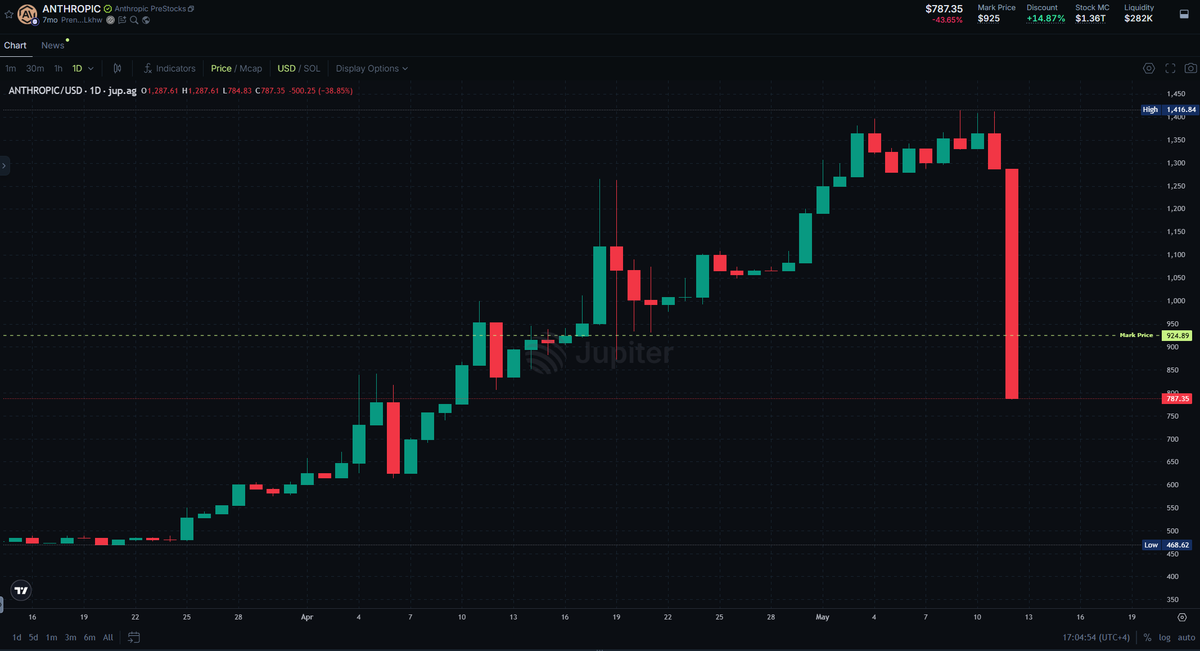The height and width of the screenshot is (651, 1200).
Task: Click the red 787.35 last price label
Action: (x=1177, y=398)
